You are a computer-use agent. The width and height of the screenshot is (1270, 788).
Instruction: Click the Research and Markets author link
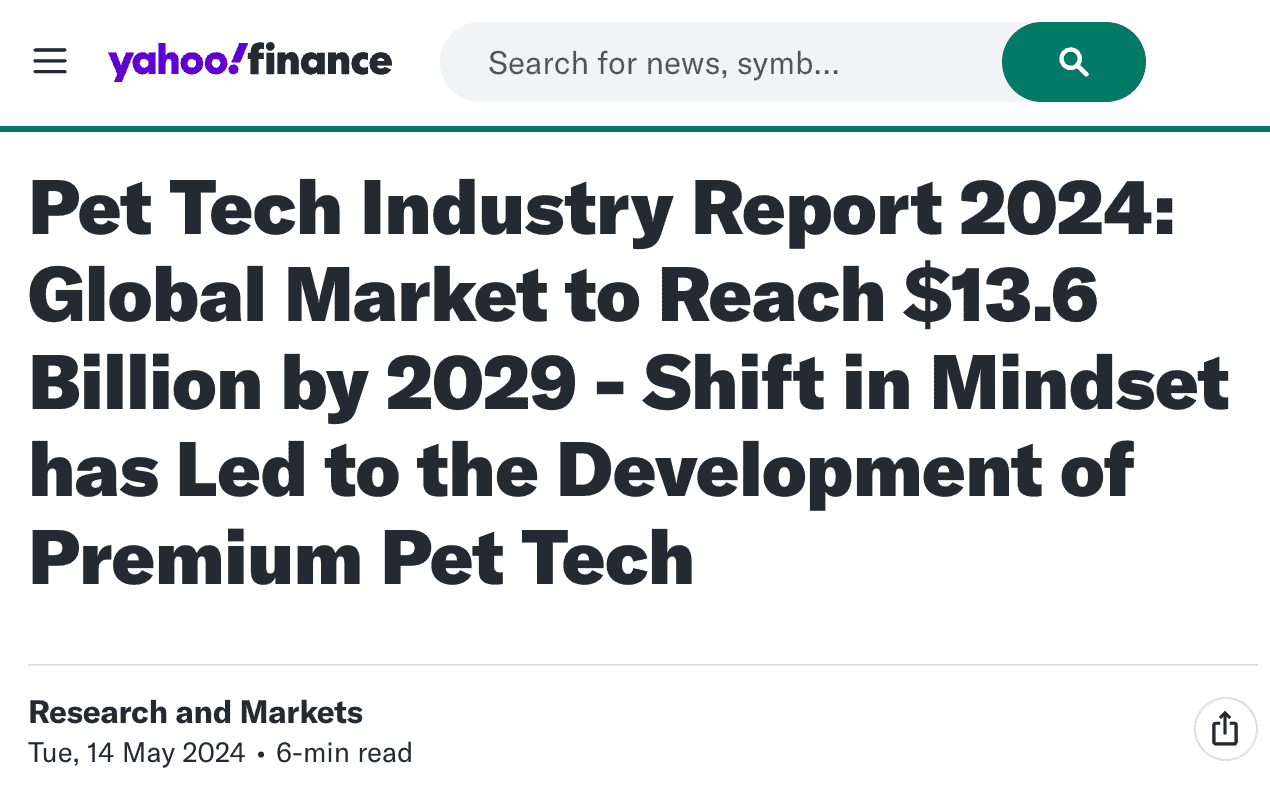coord(196,712)
